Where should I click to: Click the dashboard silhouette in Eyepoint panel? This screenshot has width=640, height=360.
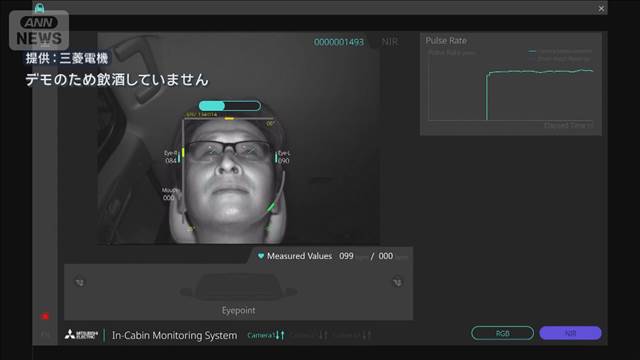click(238, 287)
